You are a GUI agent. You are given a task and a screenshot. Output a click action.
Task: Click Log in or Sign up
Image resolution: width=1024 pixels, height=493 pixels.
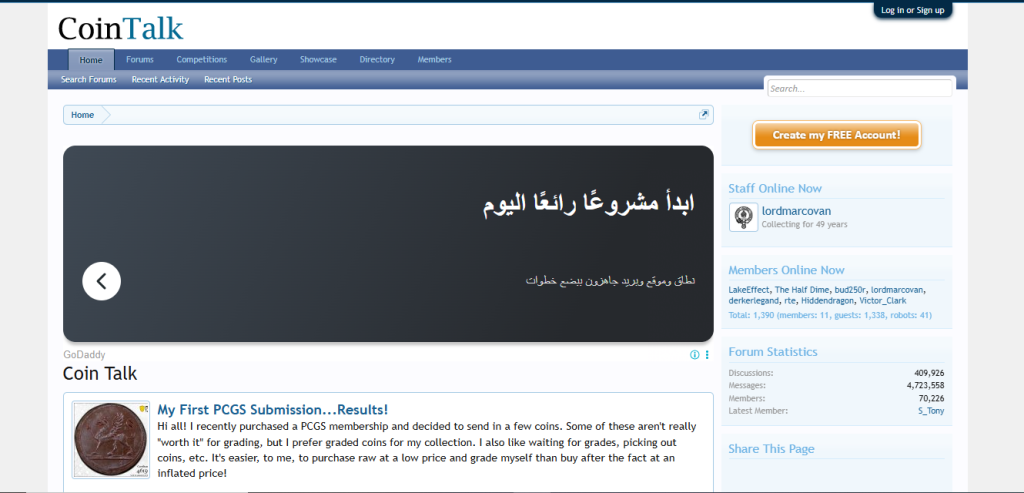912,10
